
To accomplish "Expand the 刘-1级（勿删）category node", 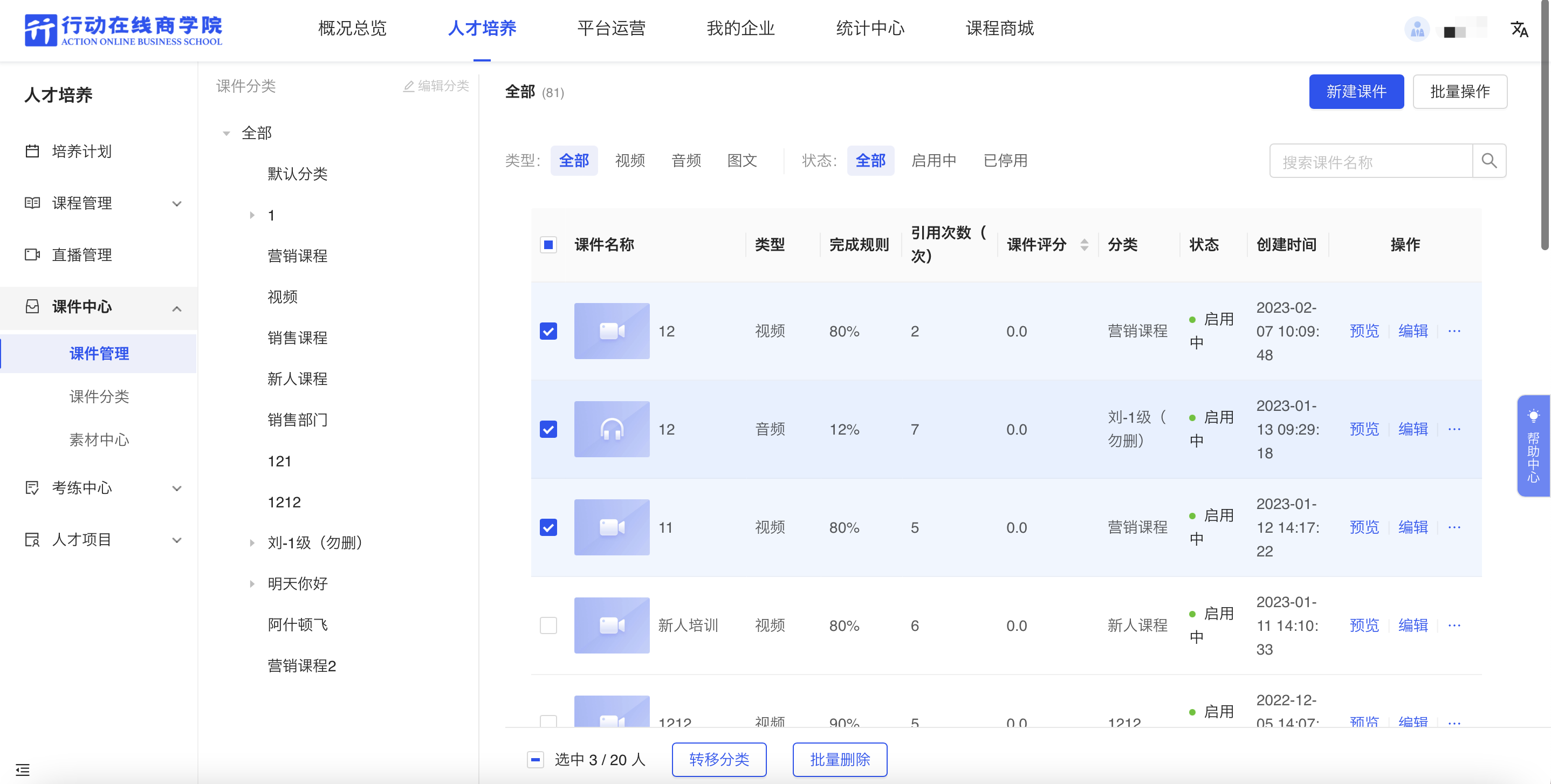I will point(252,543).
